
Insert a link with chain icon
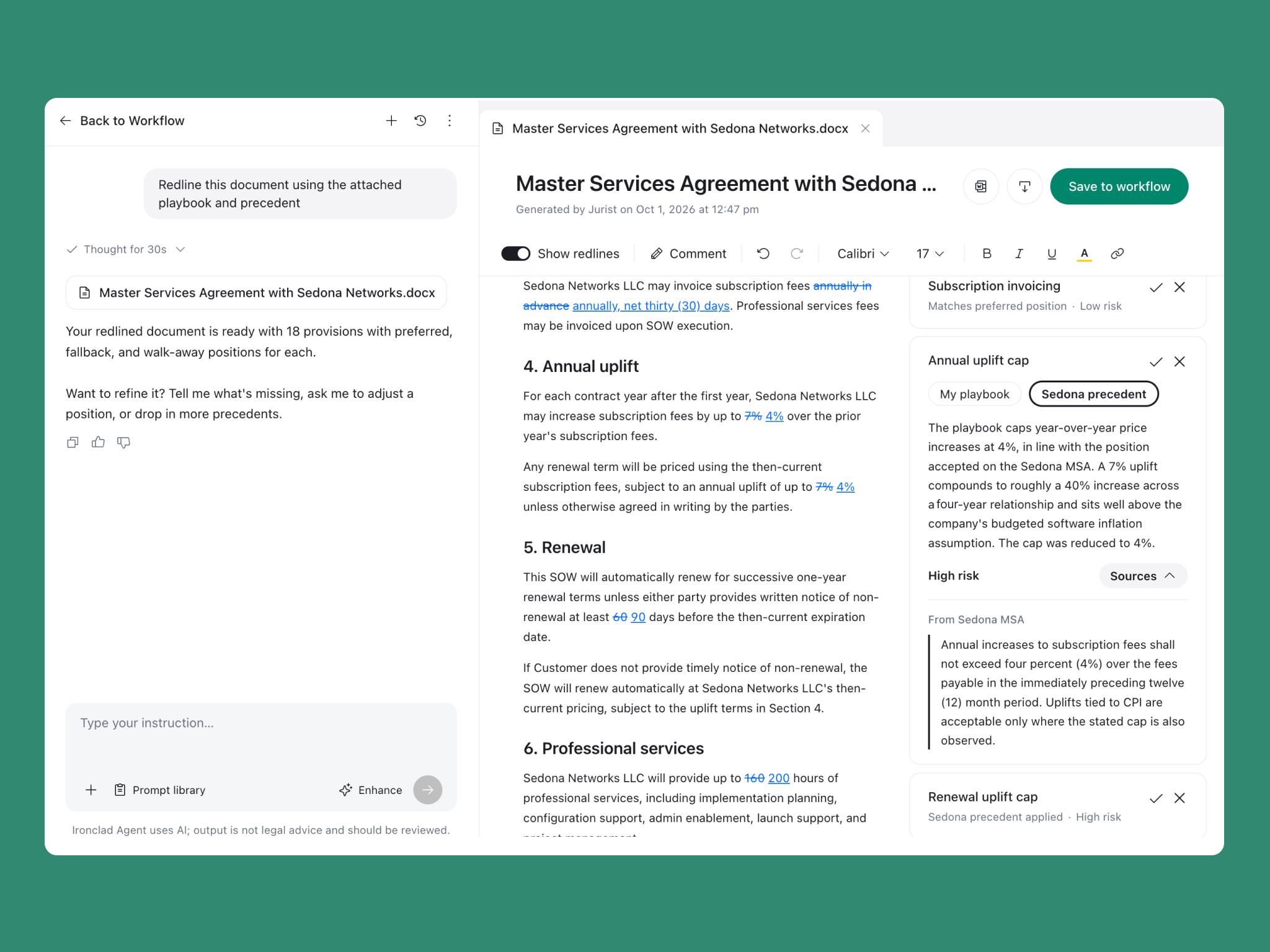click(1117, 253)
